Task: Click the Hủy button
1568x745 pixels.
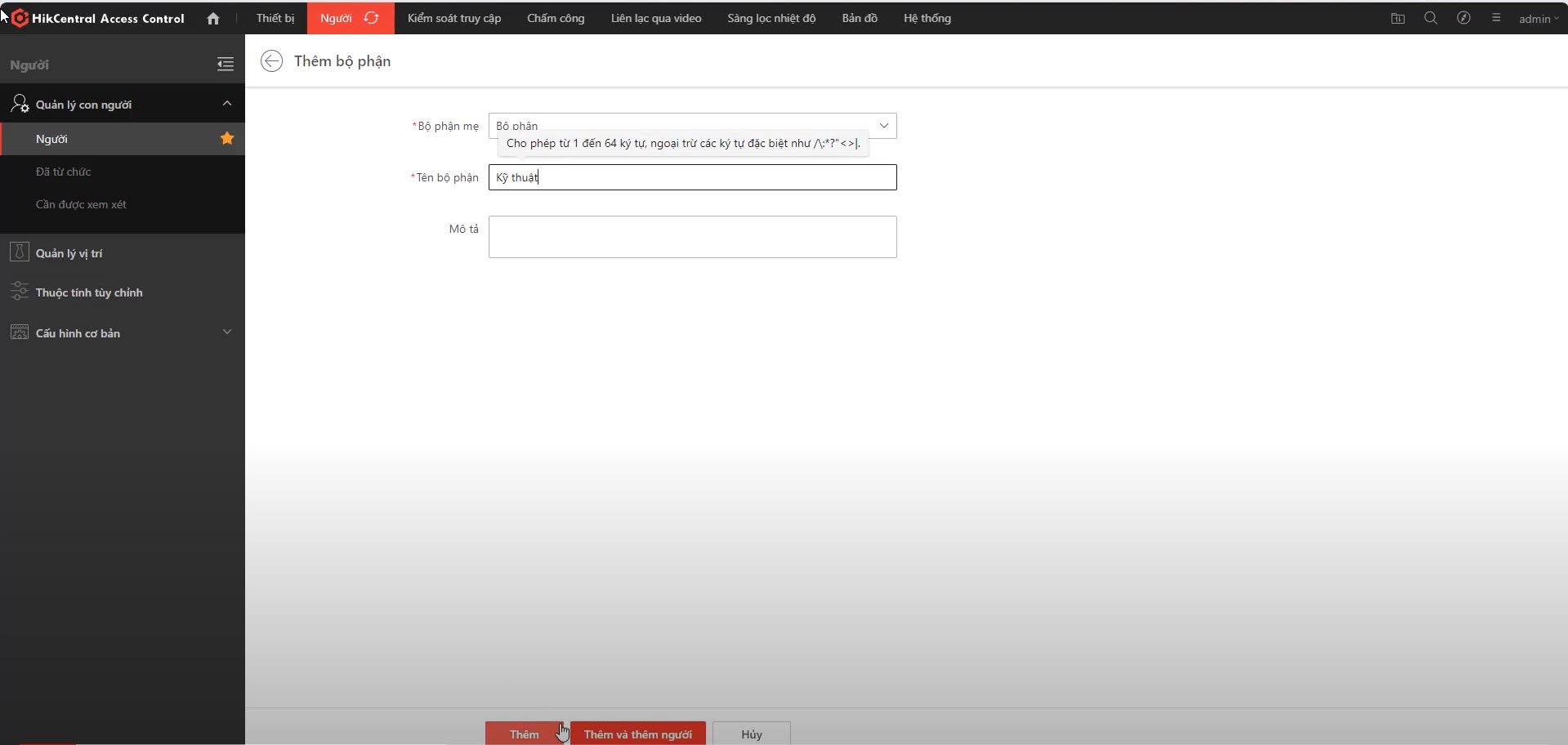Action: tap(751, 734)
